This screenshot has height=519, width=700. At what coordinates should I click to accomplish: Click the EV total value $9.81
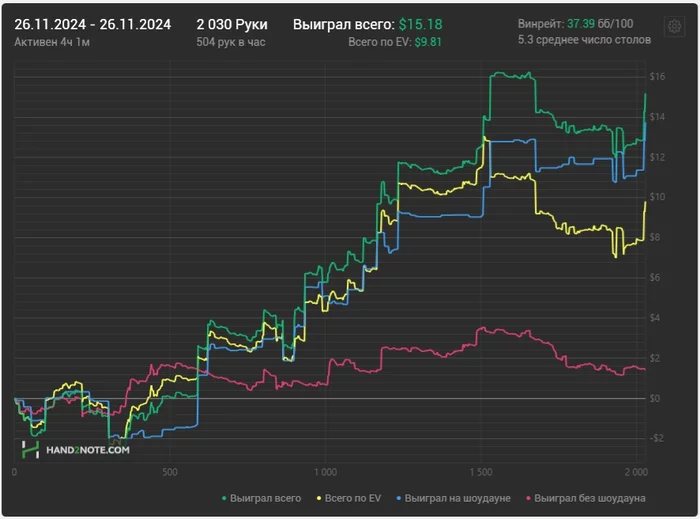tap(428, 42)
